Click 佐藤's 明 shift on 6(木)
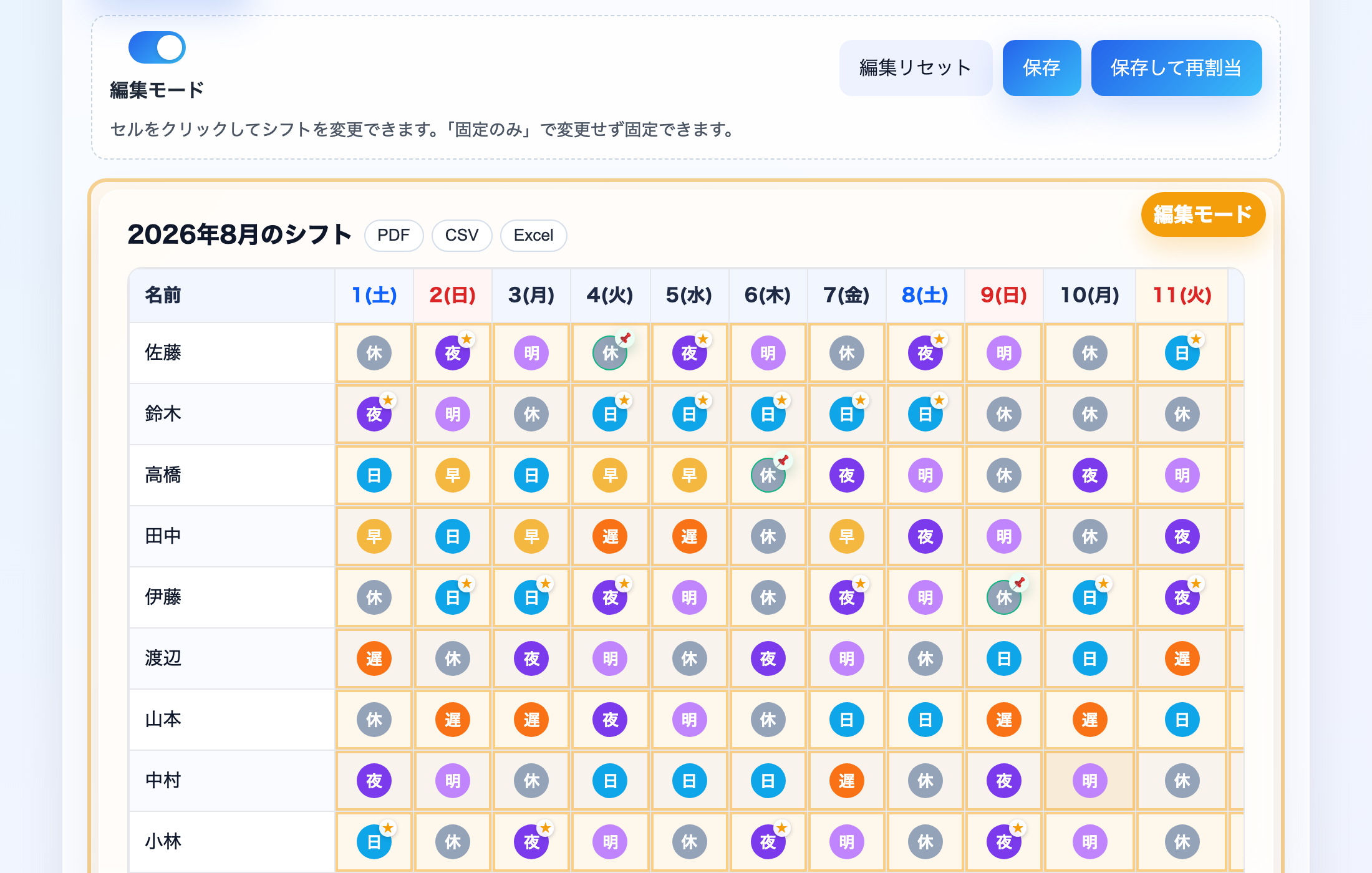Image resolution: width=1372 pixels, height=873 pixels. [768, 353]
